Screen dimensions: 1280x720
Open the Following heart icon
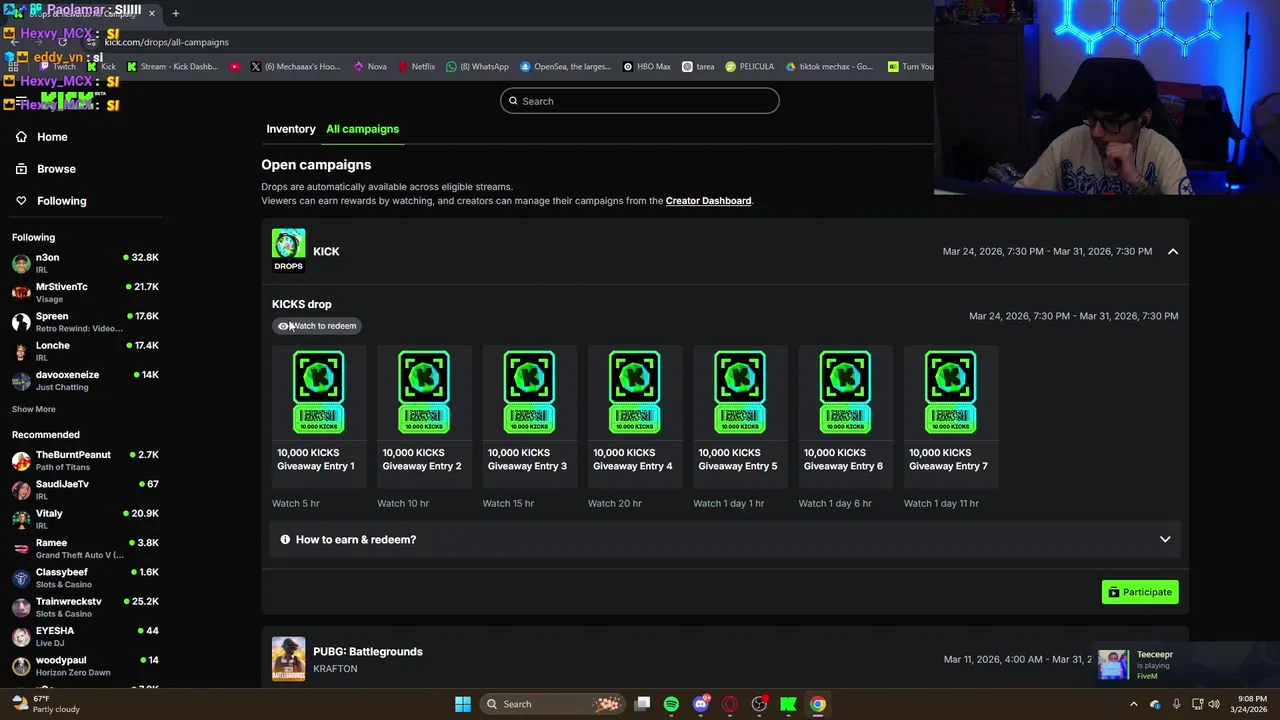pos(21,201)
